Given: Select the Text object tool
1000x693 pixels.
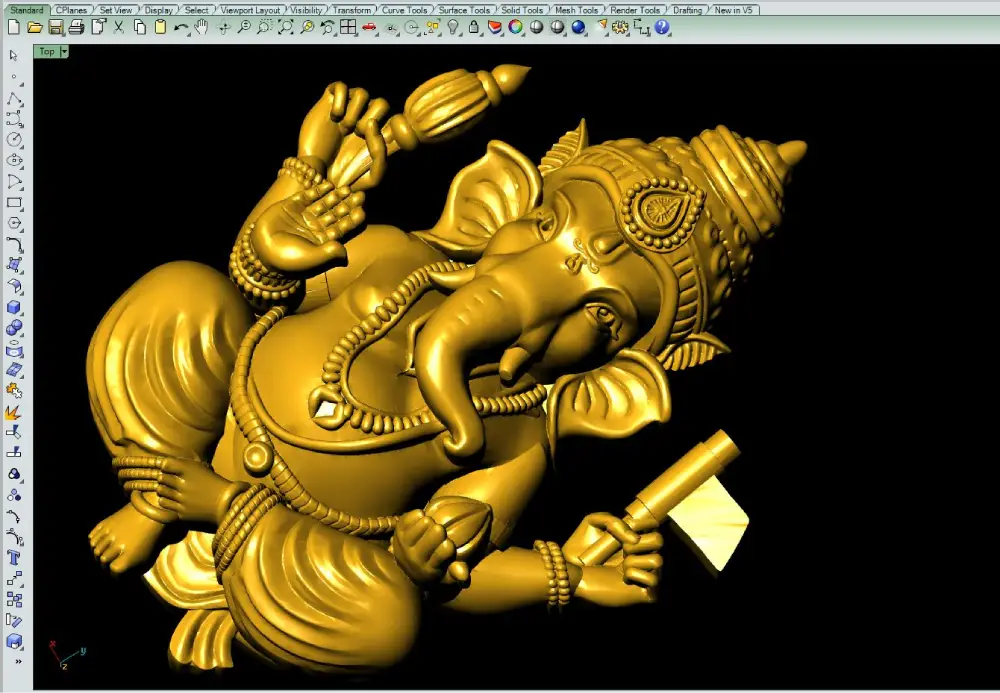Looking at the screenshot, I should tap(14, 558).
